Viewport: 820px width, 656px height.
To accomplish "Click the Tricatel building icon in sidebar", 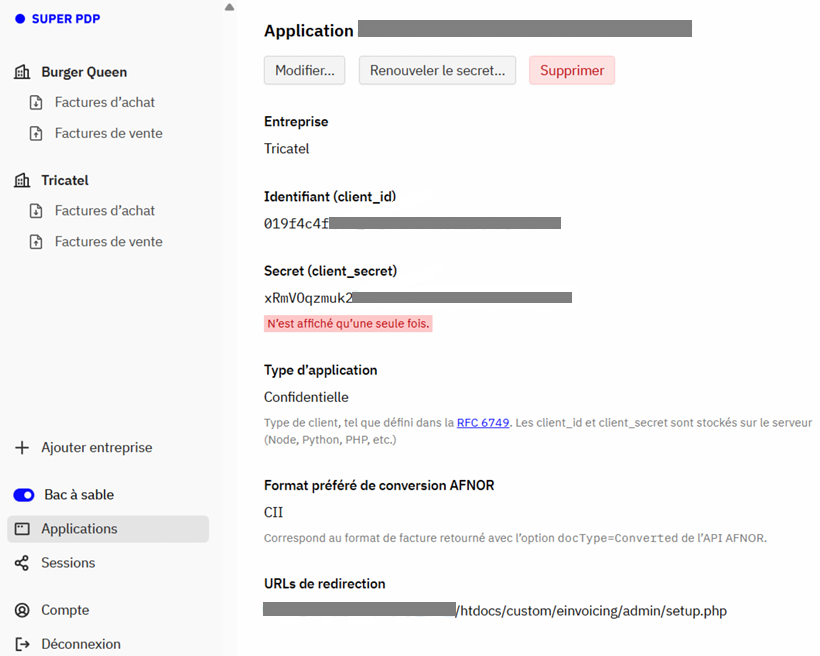I will pos(22,180).
